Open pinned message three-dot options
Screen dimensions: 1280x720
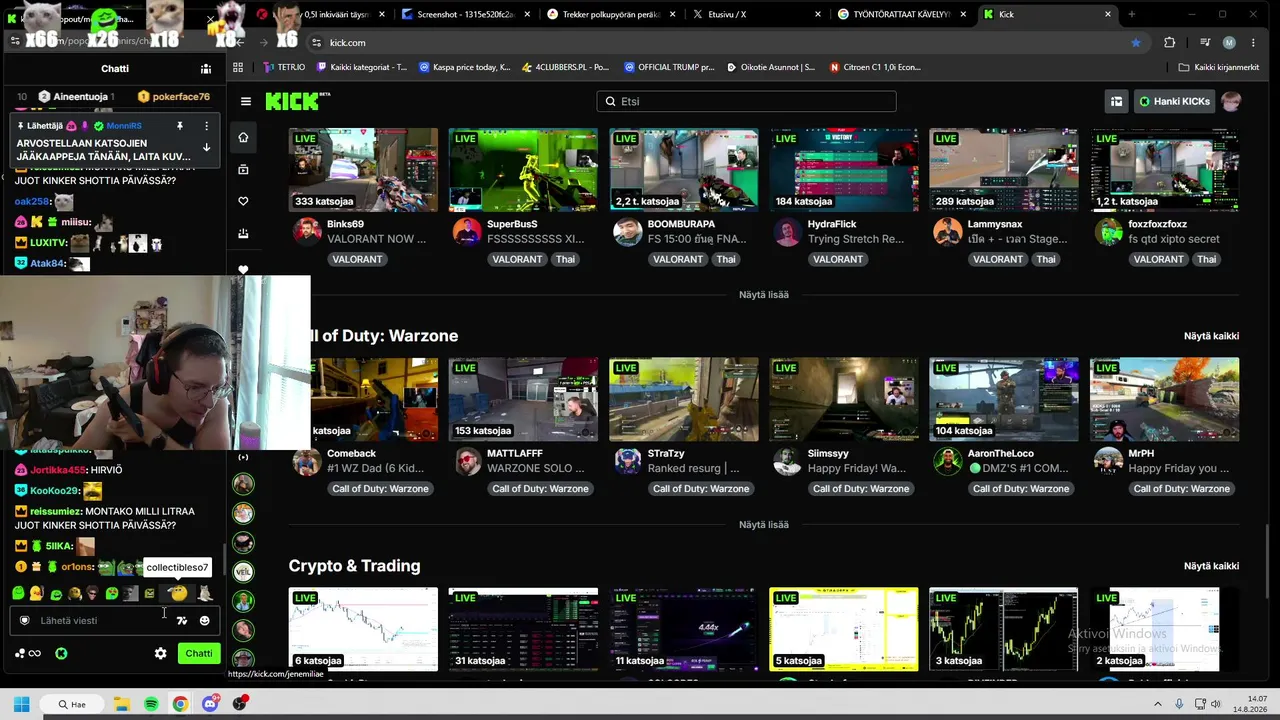pyautogui.click(x=206, y=126)
